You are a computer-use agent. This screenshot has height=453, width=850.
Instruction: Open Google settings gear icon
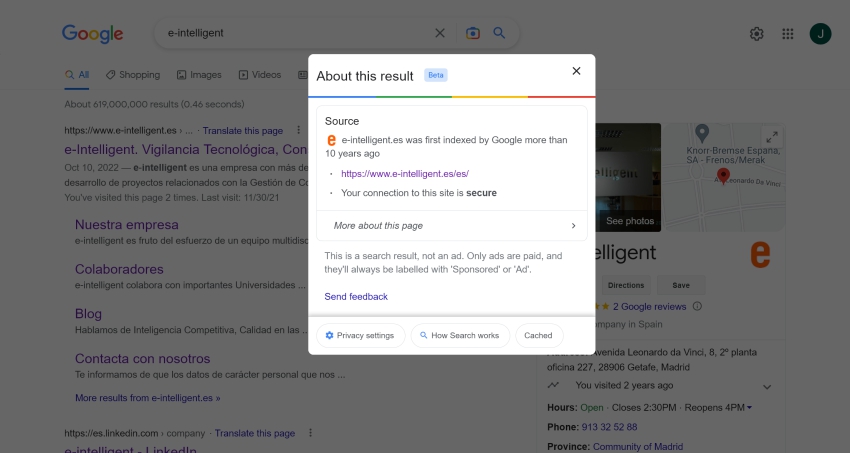757,34
